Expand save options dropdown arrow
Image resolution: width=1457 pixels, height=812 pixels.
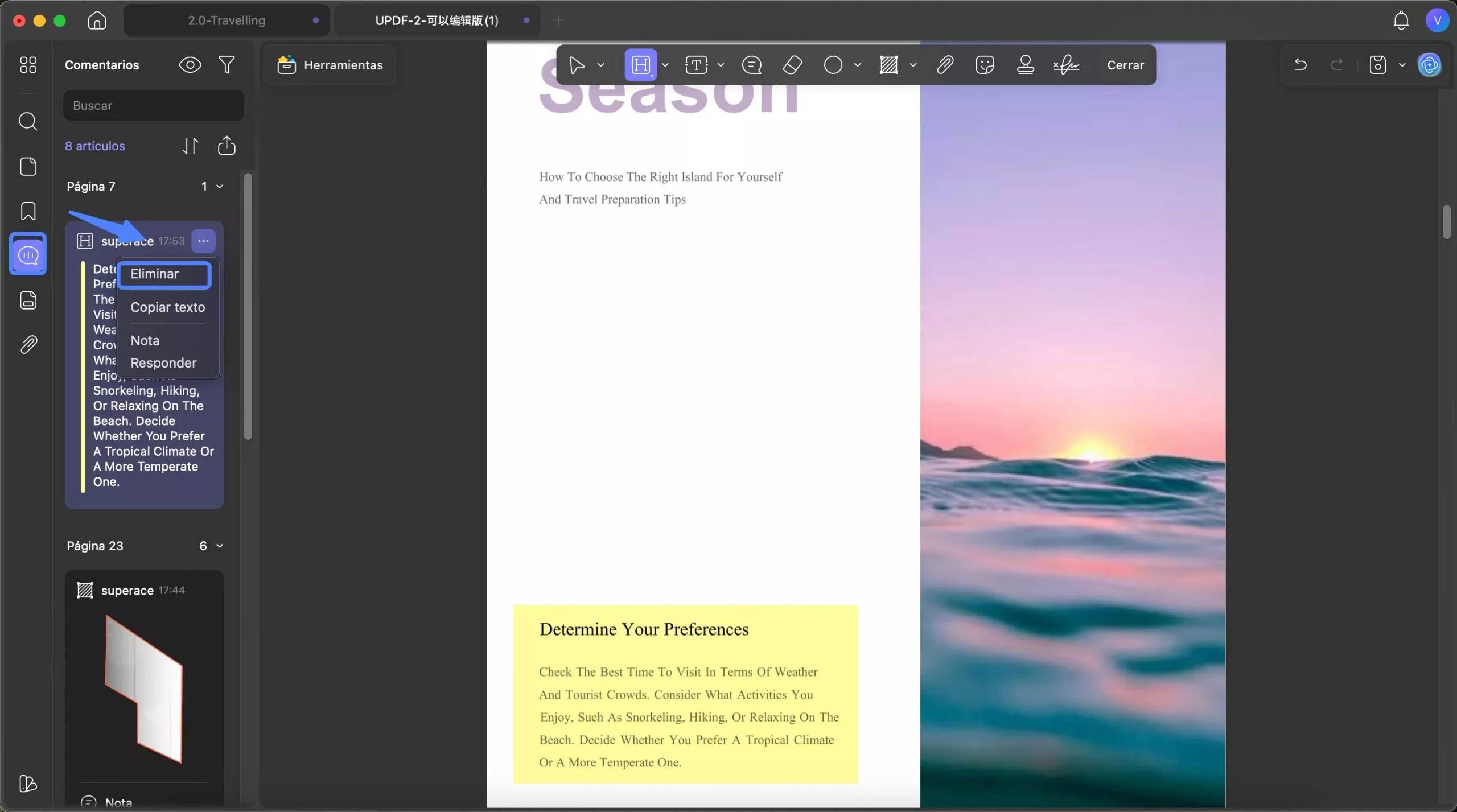tap(1402, 65)
